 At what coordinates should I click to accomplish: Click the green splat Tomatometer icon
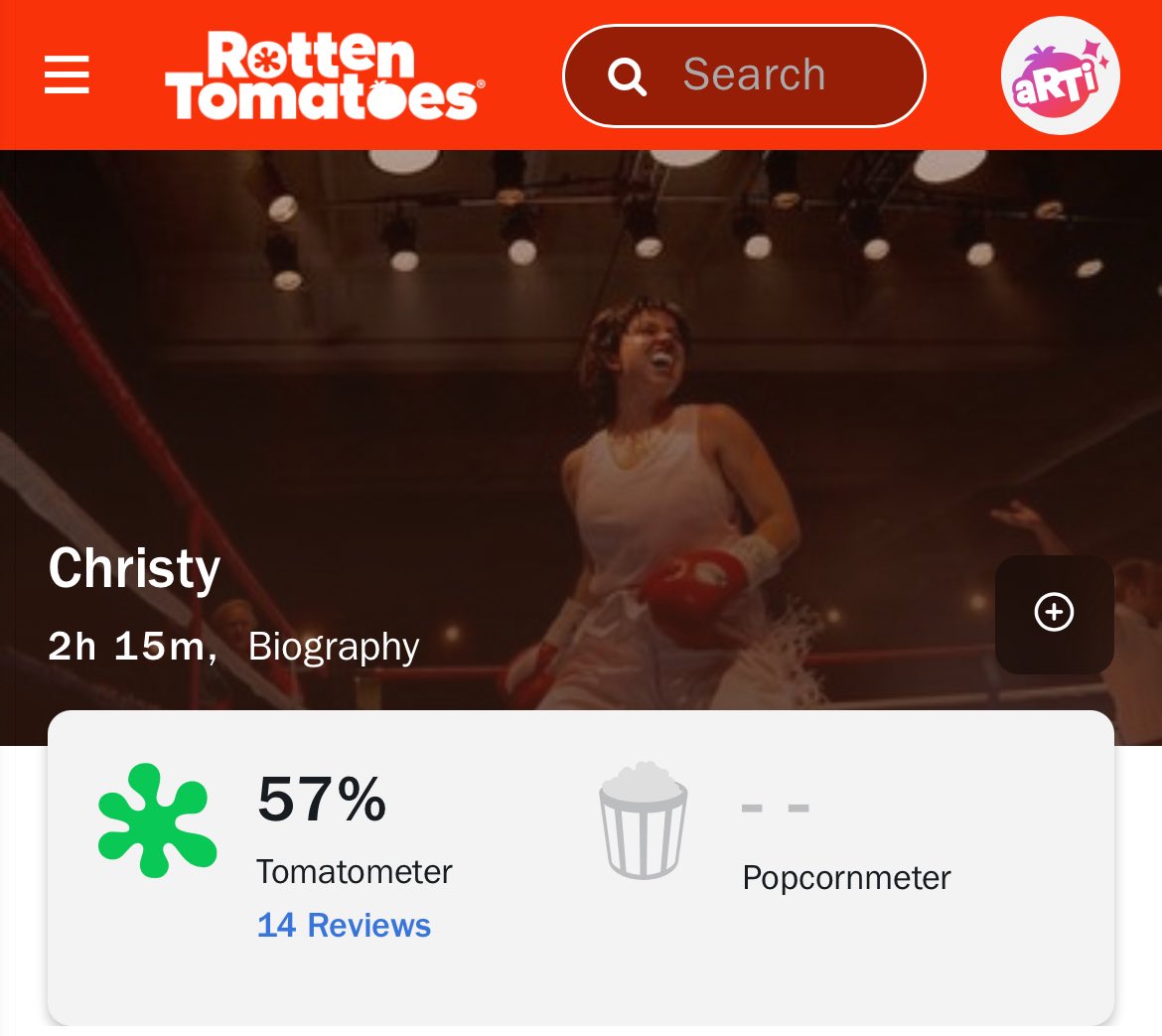pyautogui.click(x=157, y=820)
